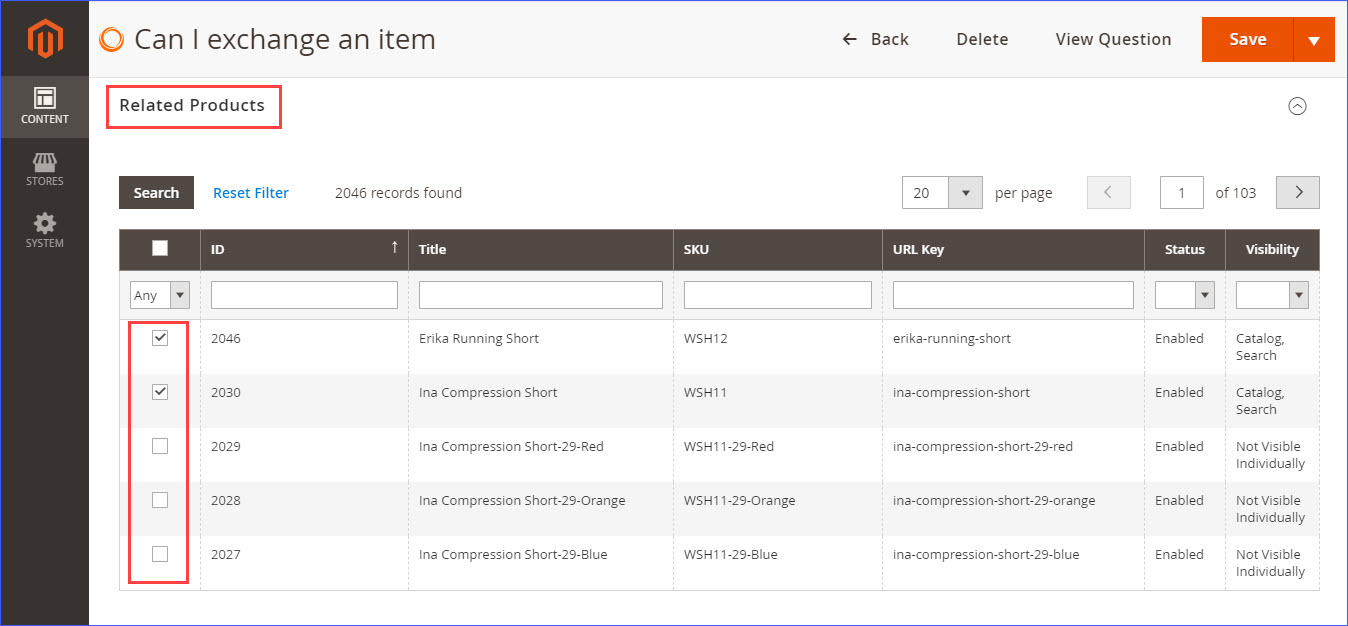Uncheck the Erika Running Short row
The image size is (1348, 626).
click(x=160, y=338)
